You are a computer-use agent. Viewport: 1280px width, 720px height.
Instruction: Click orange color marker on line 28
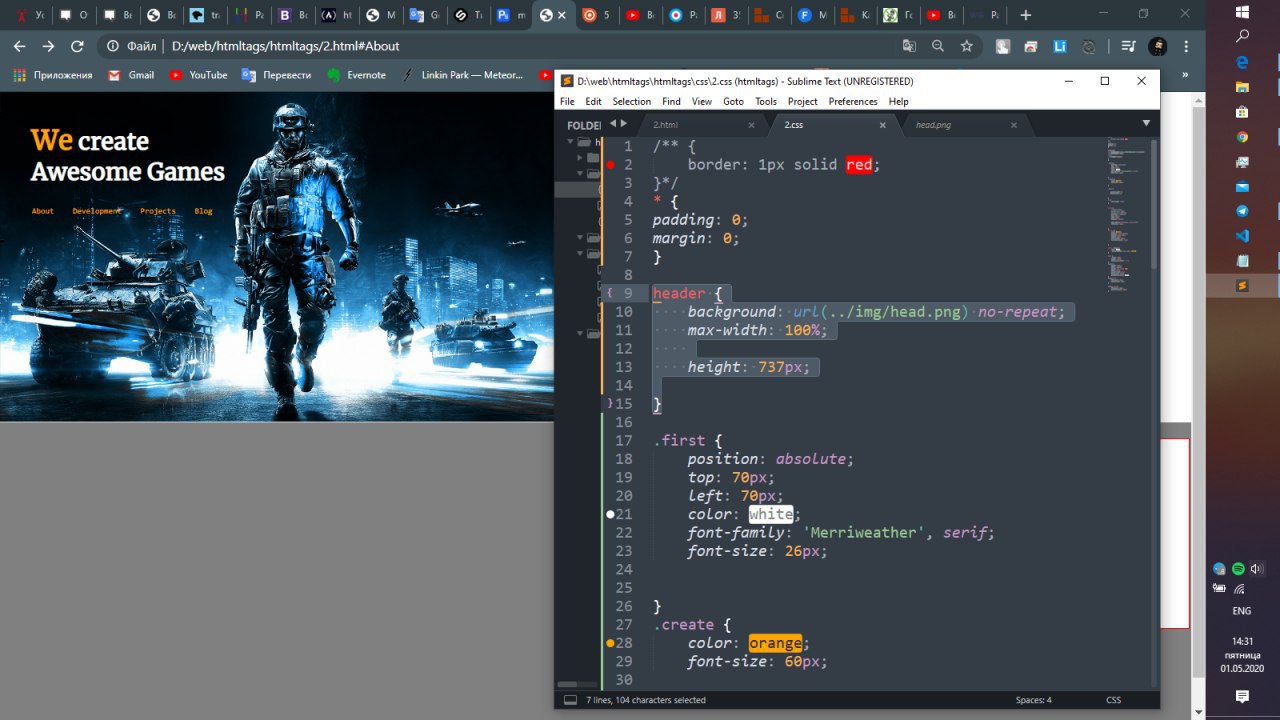pos(611,643)
